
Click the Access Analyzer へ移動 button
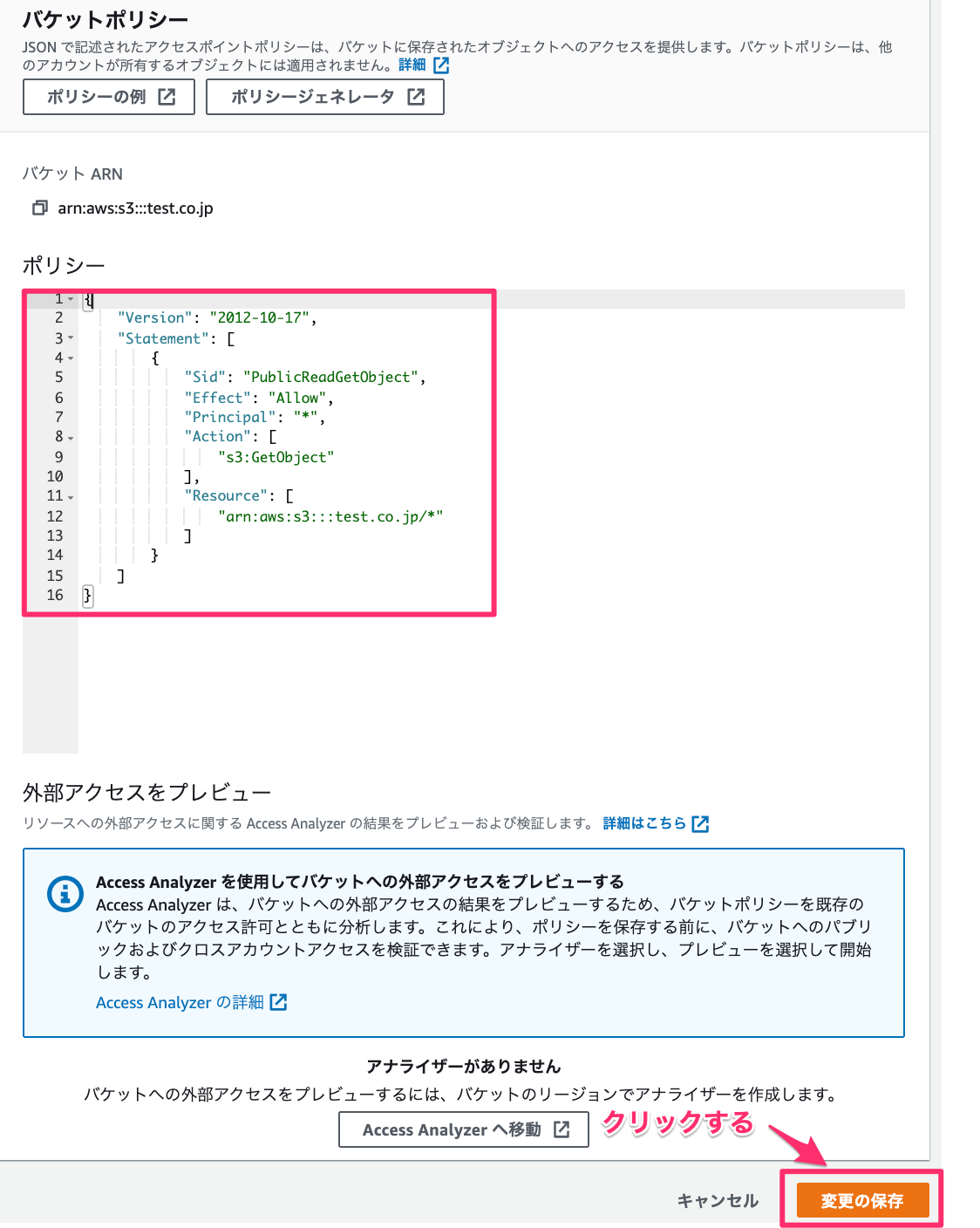tap(464, 1129)
